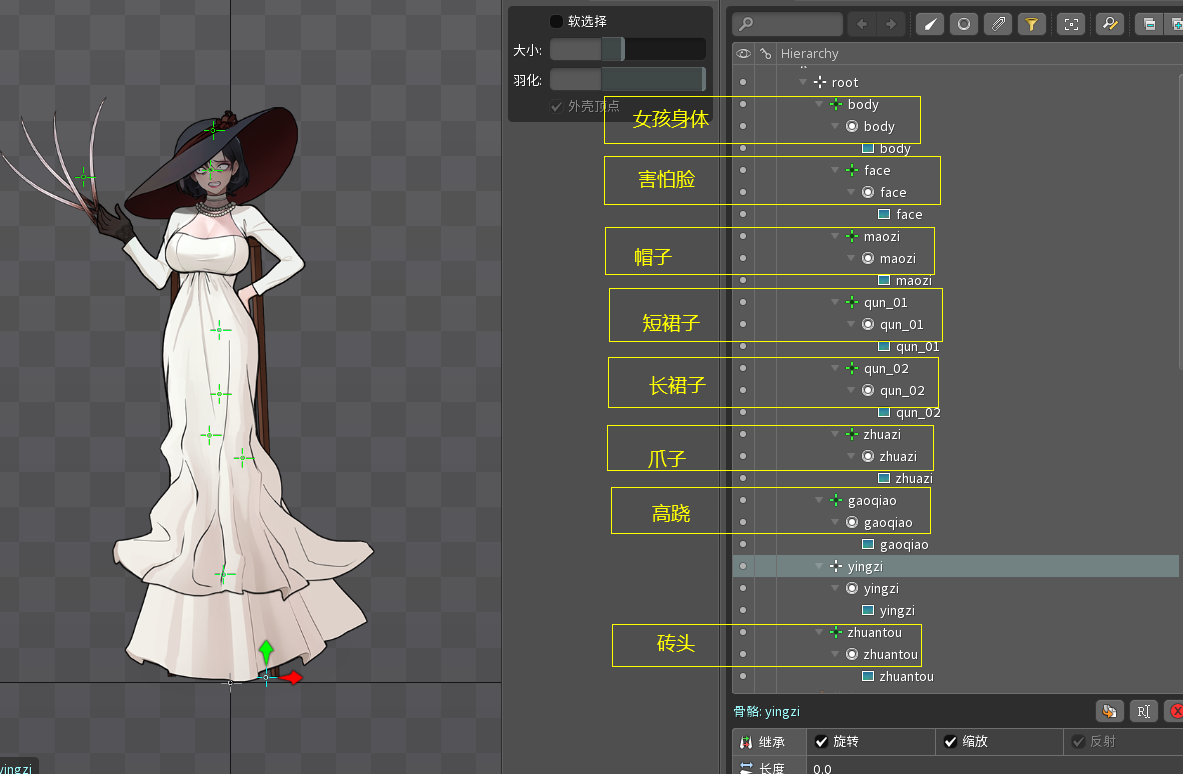Click the 大小 size slider
The image size is (1183, 774).
[x=627, y=49]
